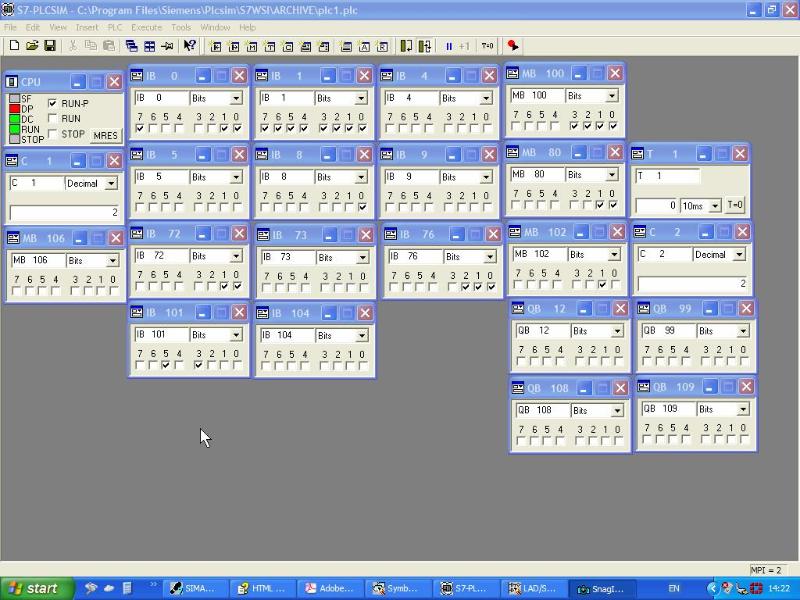Toggle always-on-top pin icon
Screen dimensions: 800x600
click(x=167, y=46)
